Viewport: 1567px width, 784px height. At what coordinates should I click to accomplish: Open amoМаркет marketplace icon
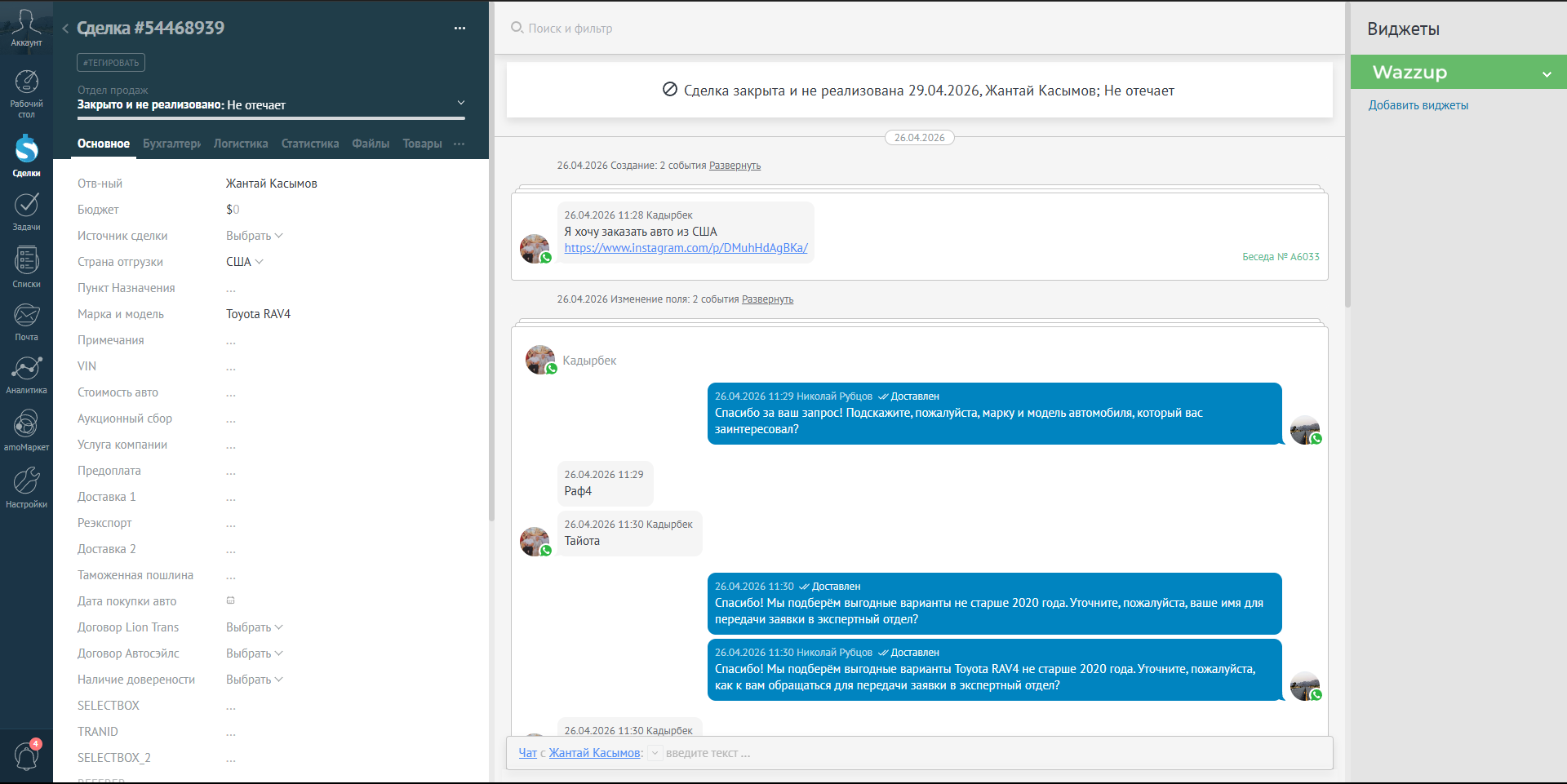tap(26, 430)
